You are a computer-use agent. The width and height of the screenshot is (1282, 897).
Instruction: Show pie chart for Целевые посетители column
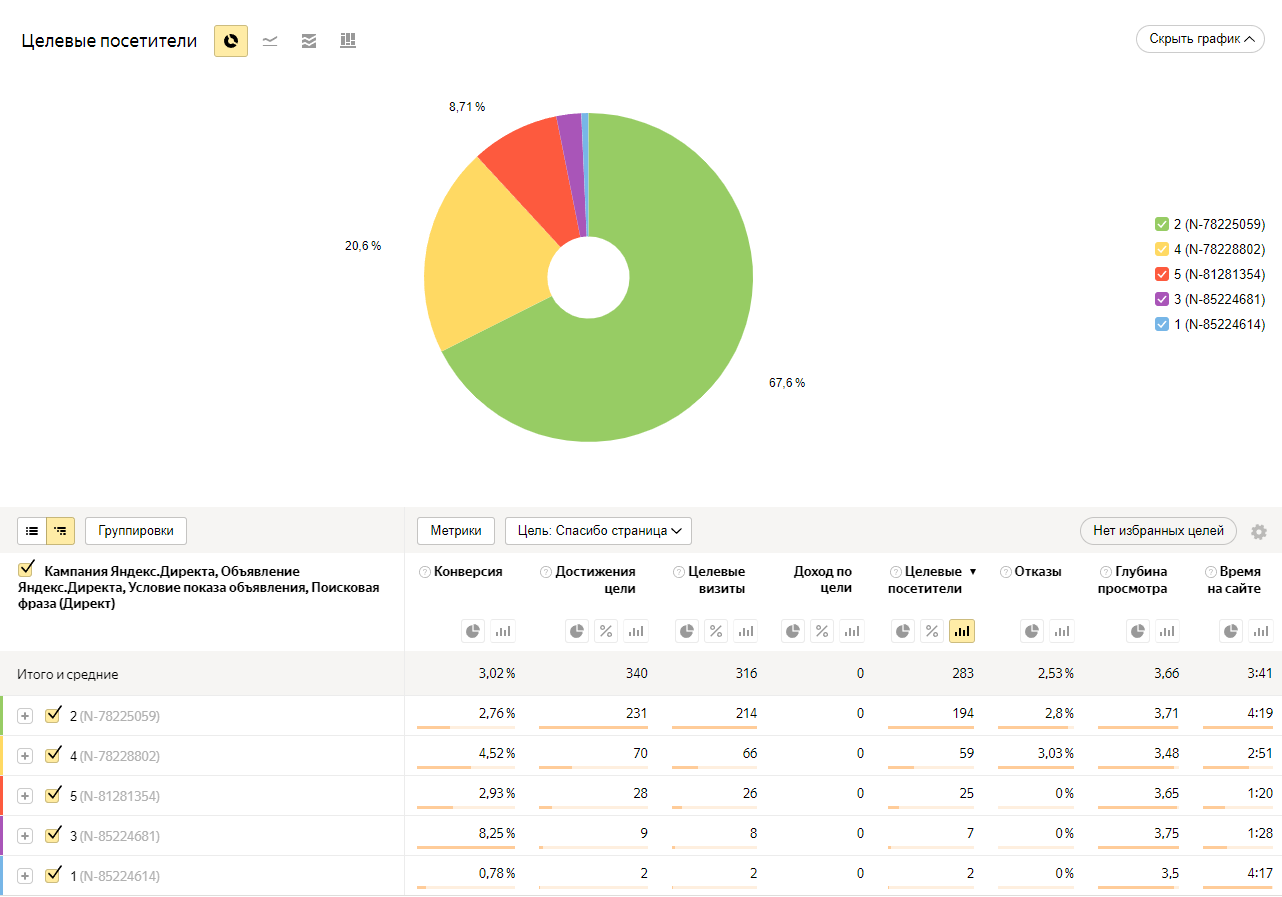904,631
